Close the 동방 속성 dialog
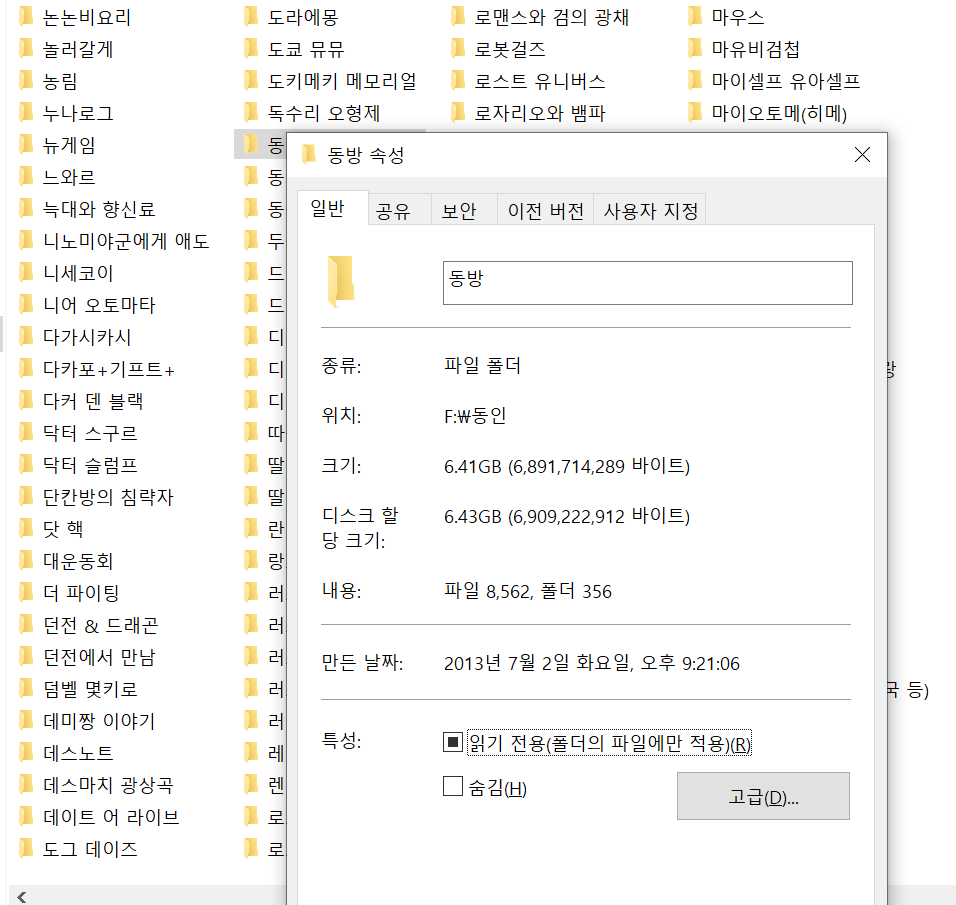This screenshot has height=905, width=956. pyautogui.click(x=862, y=155)
